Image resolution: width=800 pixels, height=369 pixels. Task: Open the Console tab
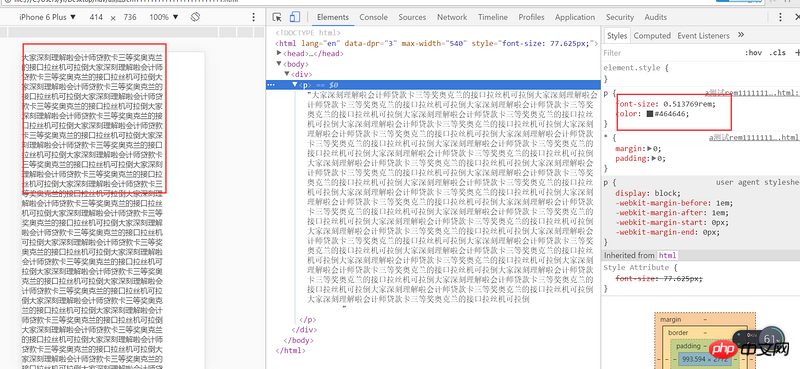point(373,17)
